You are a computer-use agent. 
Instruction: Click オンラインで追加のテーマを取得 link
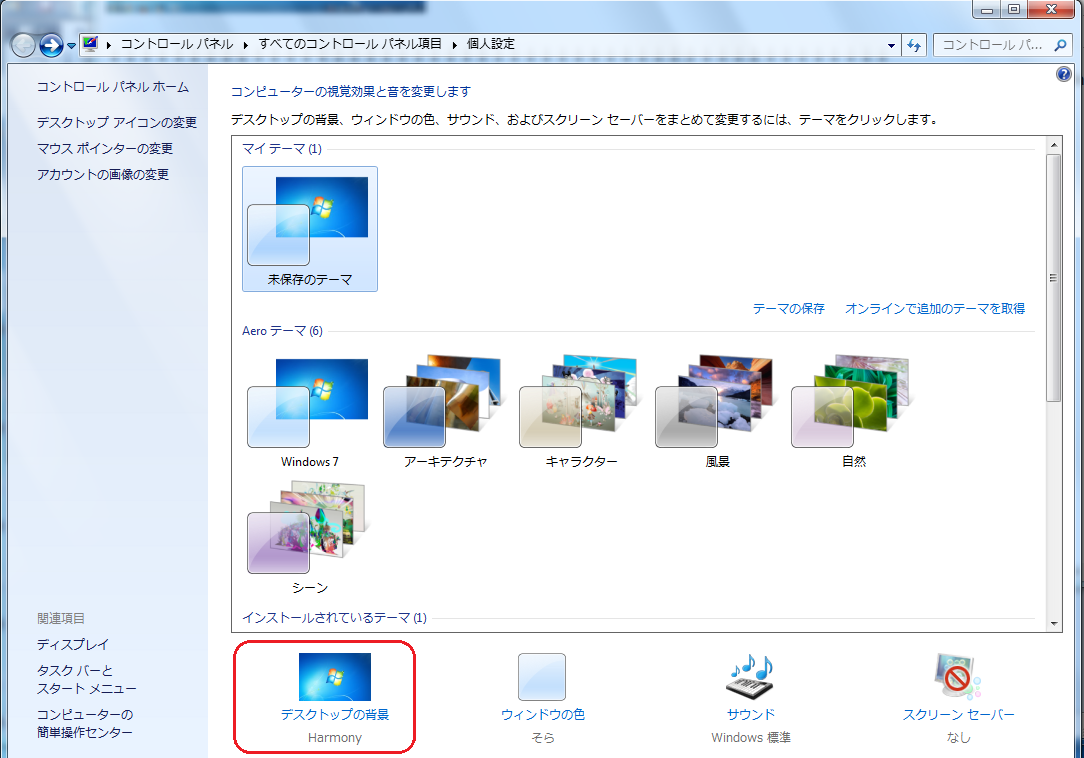pos(935,308)
